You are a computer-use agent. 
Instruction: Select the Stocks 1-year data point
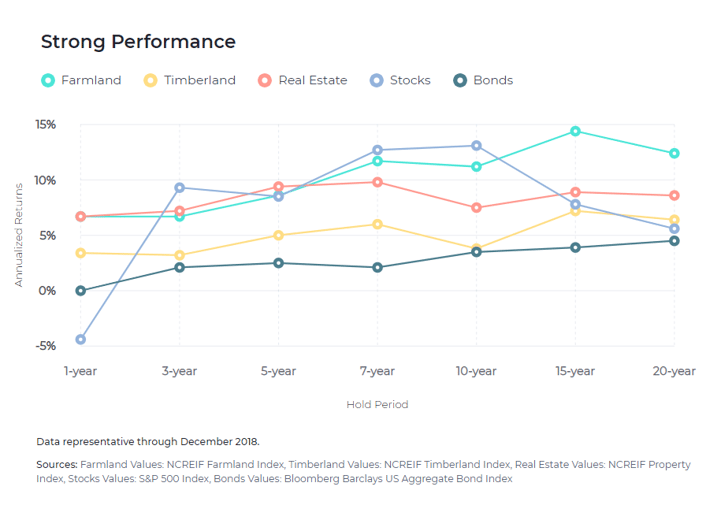(81, 340)
